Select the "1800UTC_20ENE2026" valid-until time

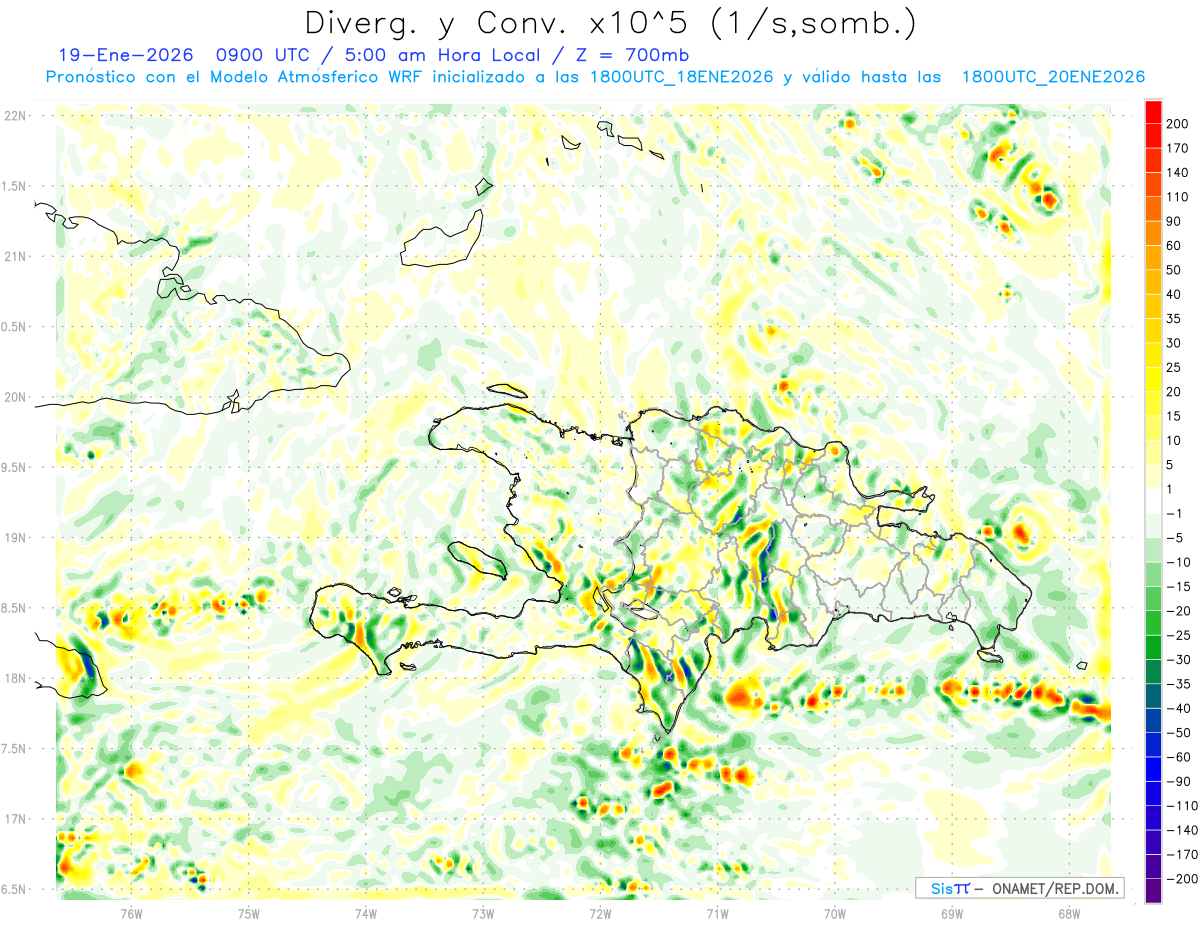1053,77
